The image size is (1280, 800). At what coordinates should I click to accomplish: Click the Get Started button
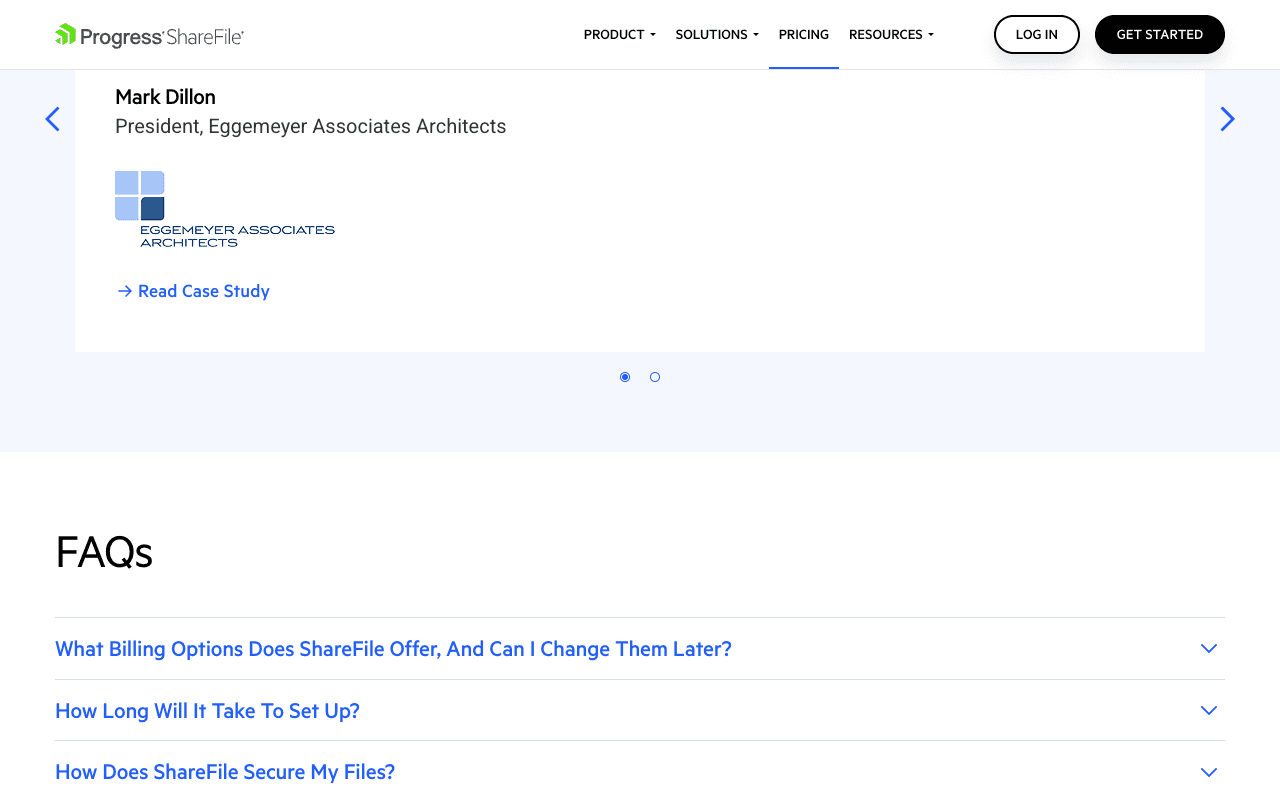click(1160, 34)
